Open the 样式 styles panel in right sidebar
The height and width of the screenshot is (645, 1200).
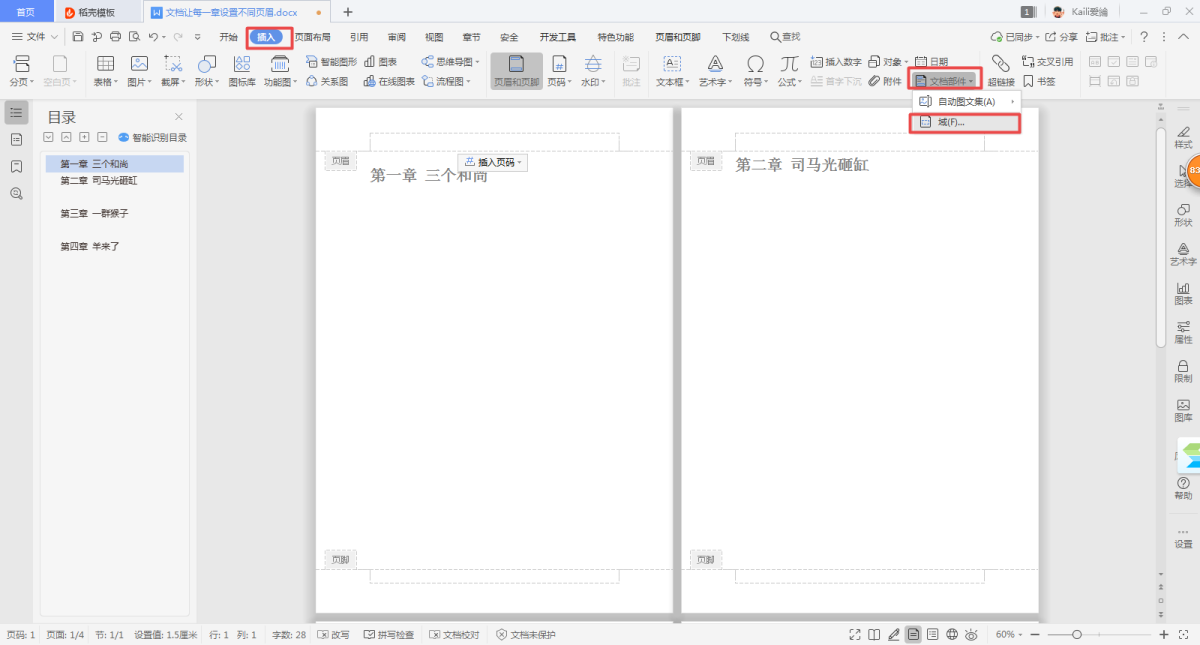tap(1183, 137)
